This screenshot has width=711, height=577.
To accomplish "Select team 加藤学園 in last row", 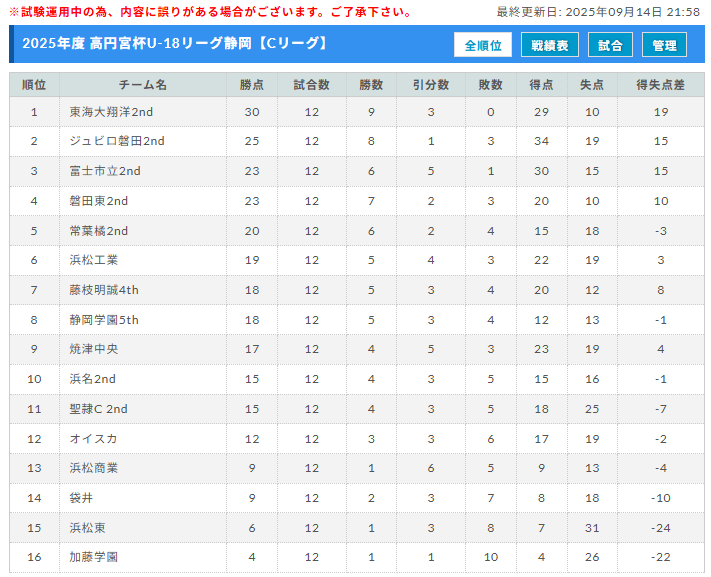I will (93, 557).
